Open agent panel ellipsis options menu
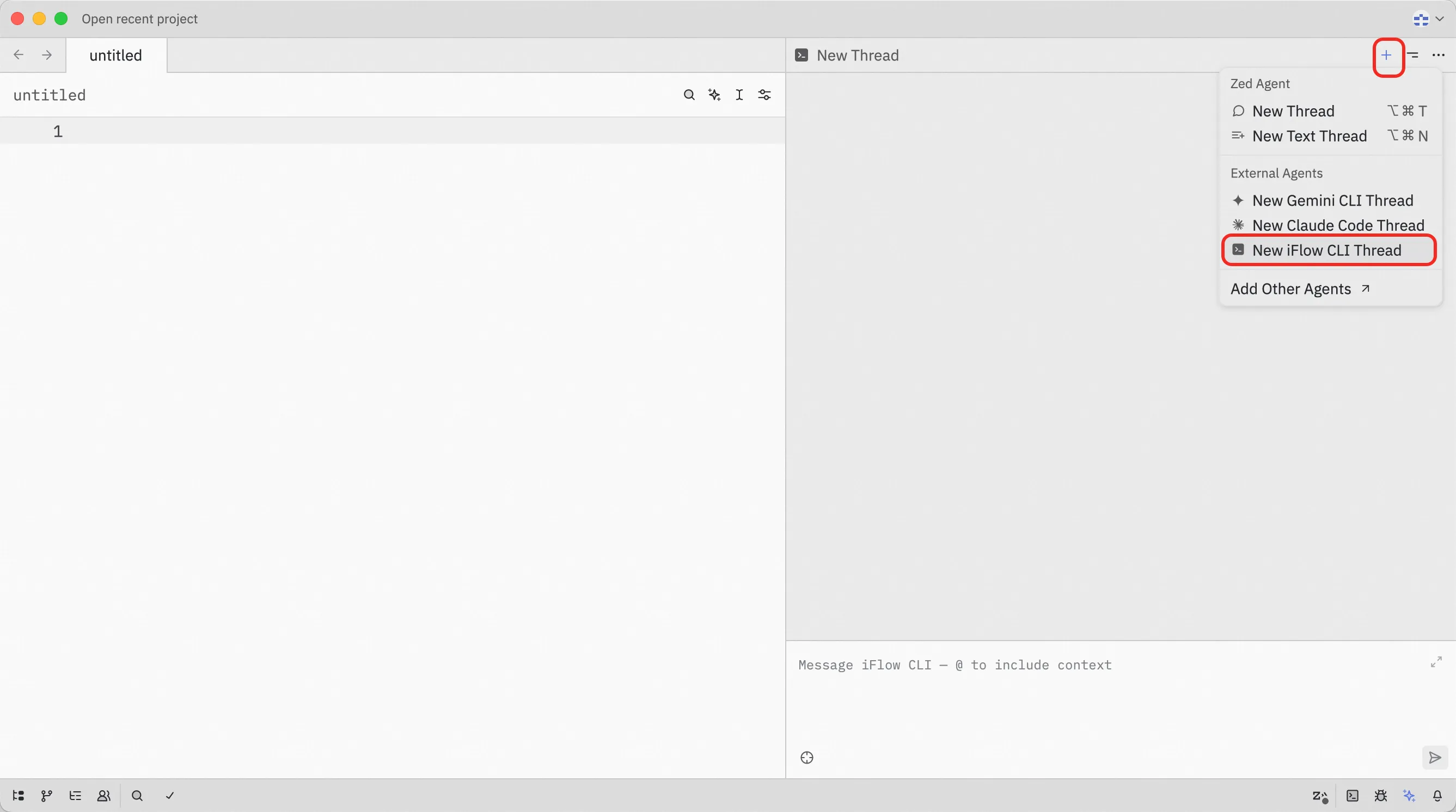The height and width of the screenshot is (812, 1456). [x=1438, y=56]
